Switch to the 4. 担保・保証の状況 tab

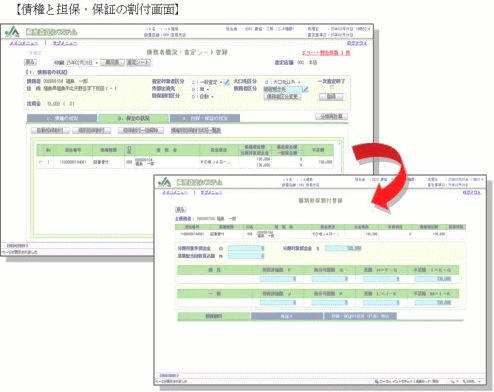coord(205,118)
